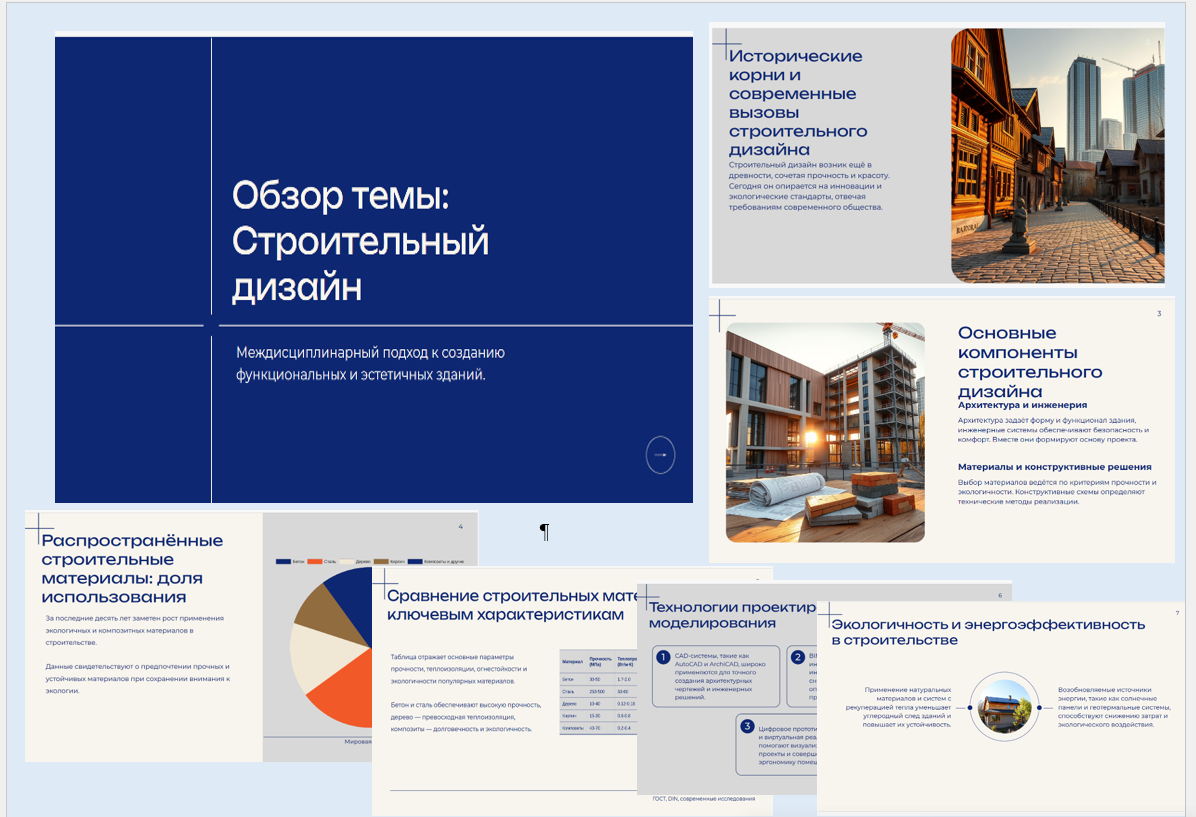Click the 'Бетон' legend swatch in chart
This screenshot has height=817, width=1196.
[283, 561]
